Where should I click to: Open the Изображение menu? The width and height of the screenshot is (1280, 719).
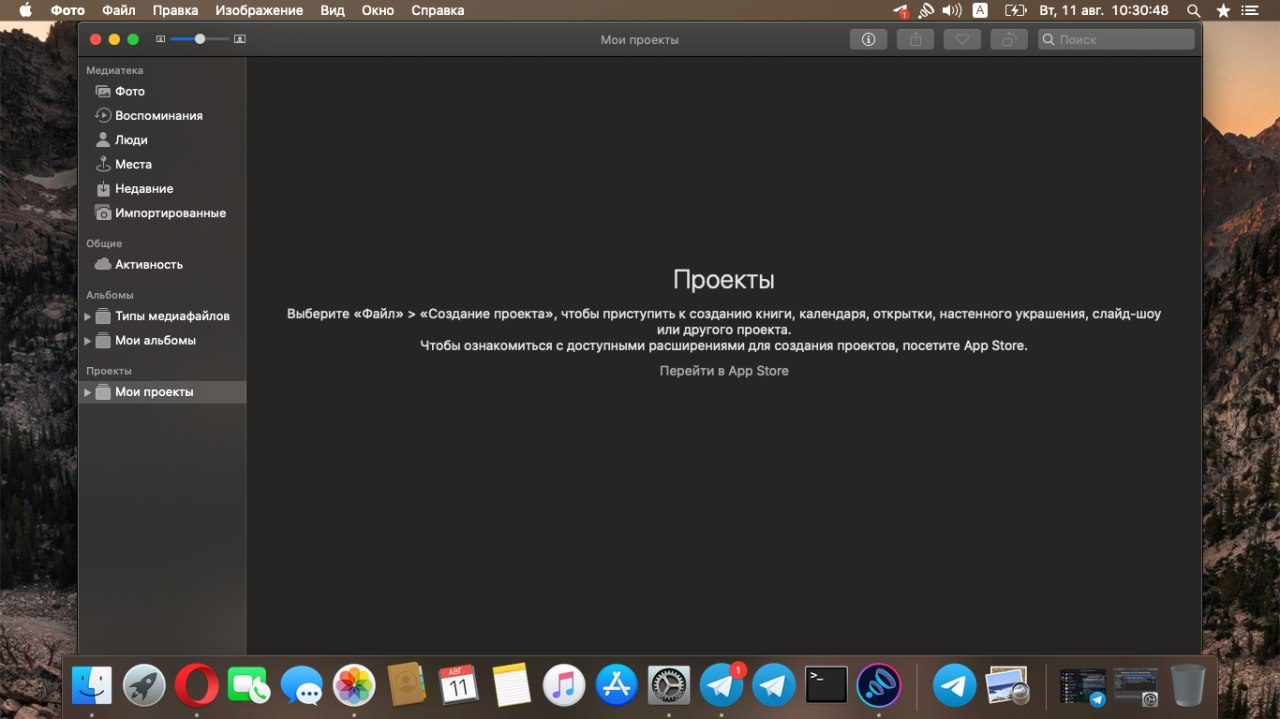[259, 10]
